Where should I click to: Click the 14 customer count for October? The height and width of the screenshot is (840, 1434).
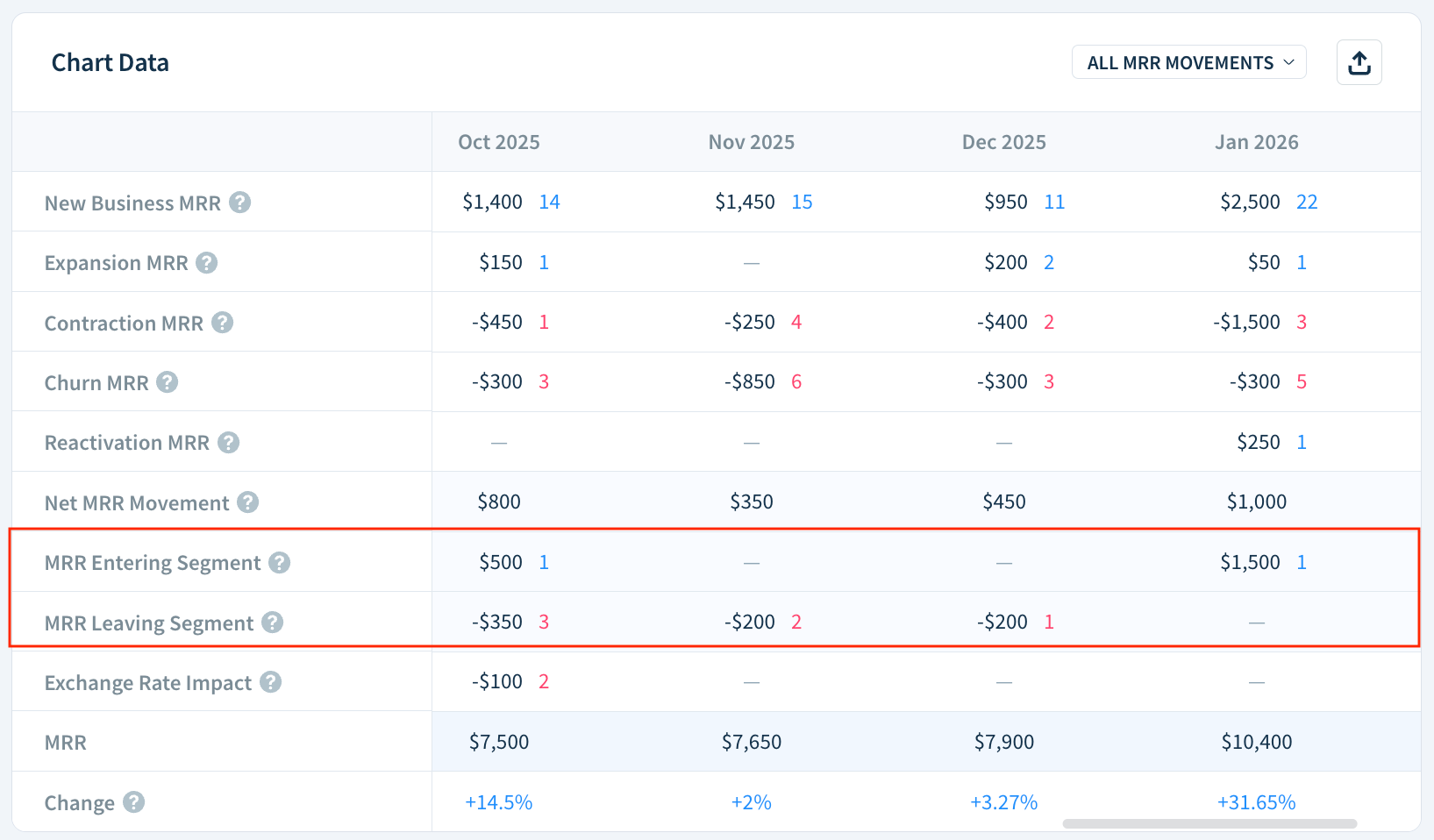pos(550,201)
